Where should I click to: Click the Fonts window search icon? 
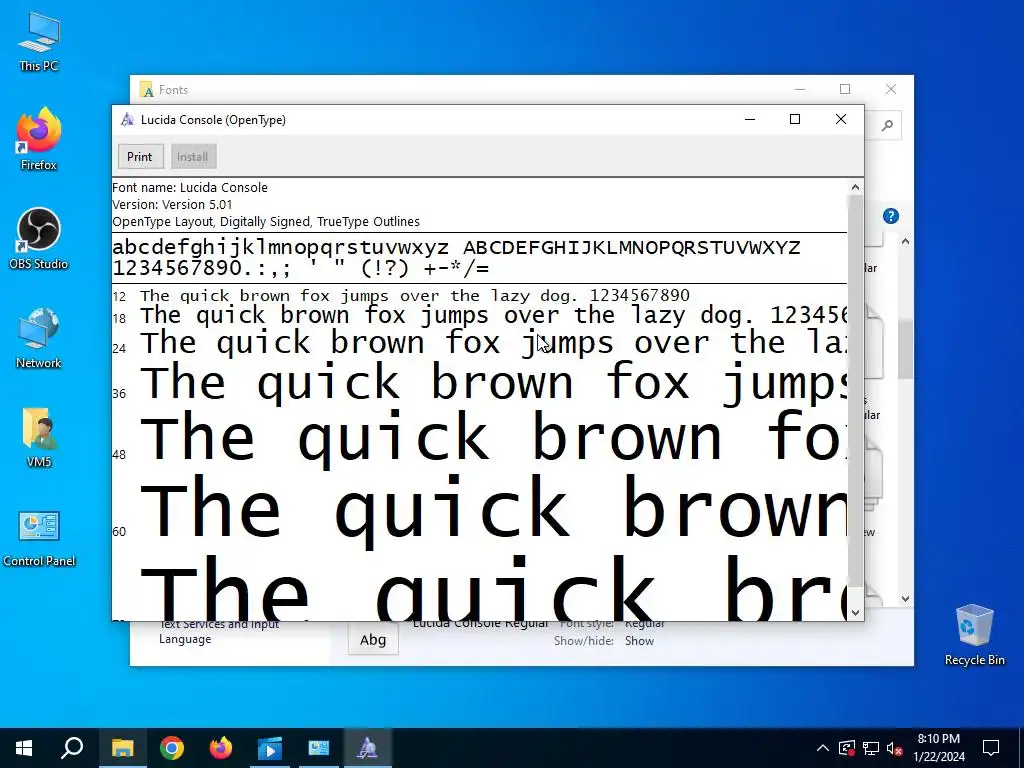point(887,125)
